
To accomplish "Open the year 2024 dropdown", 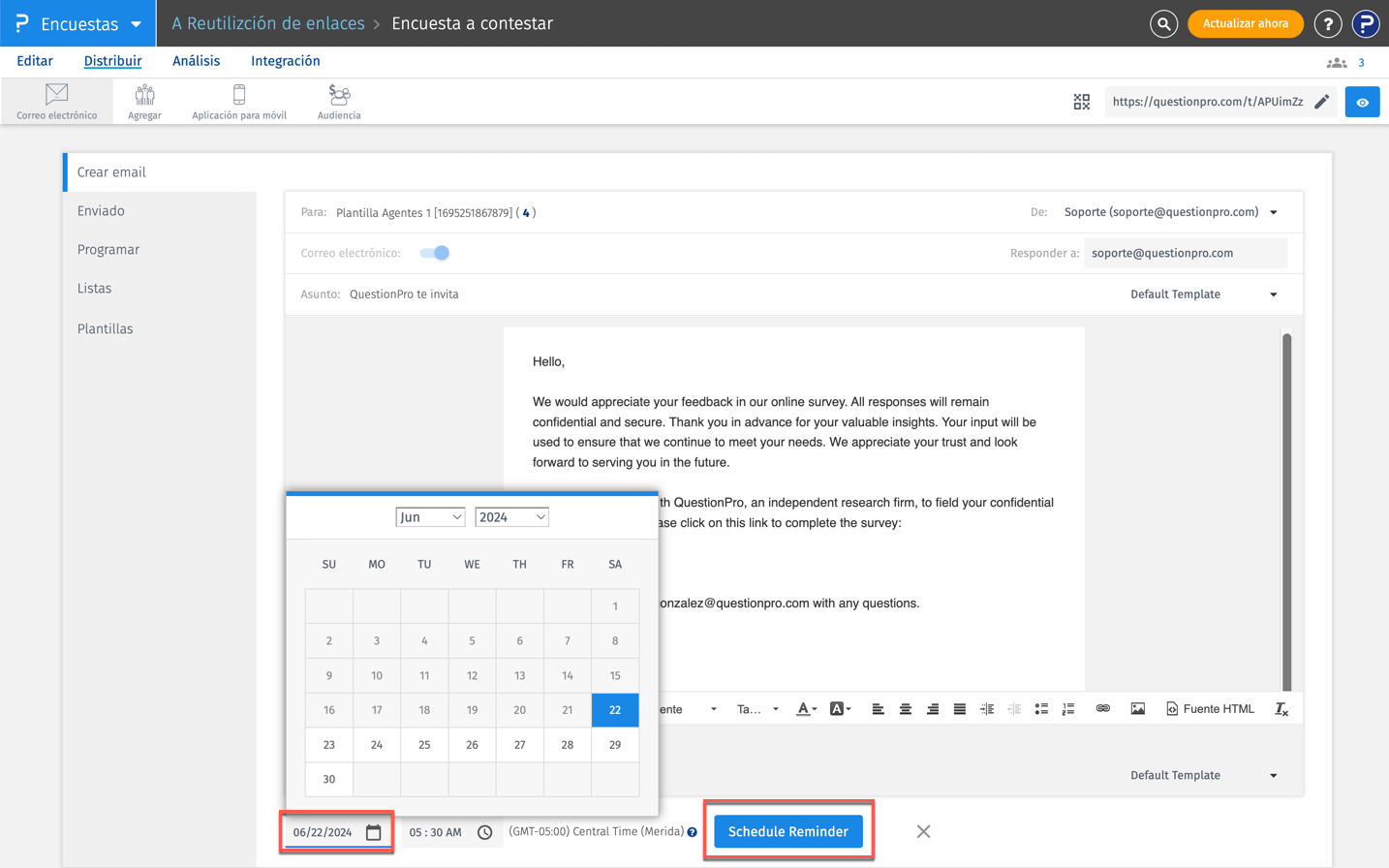I will click(x=511, y=517).
